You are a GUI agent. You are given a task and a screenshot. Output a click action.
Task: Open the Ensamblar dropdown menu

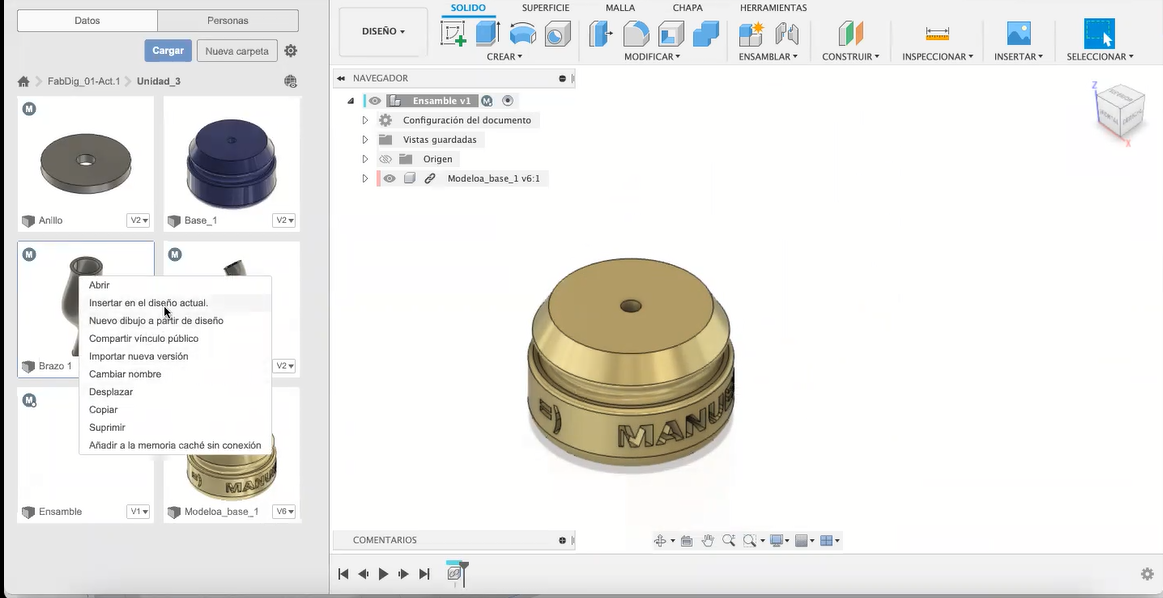pos(768,56)
